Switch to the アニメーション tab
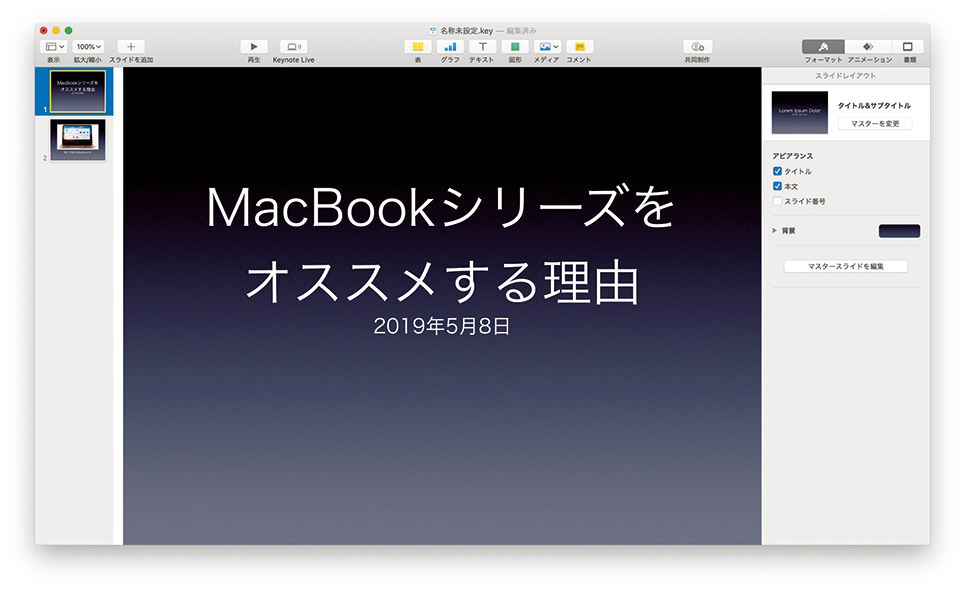 pos(866,47)
